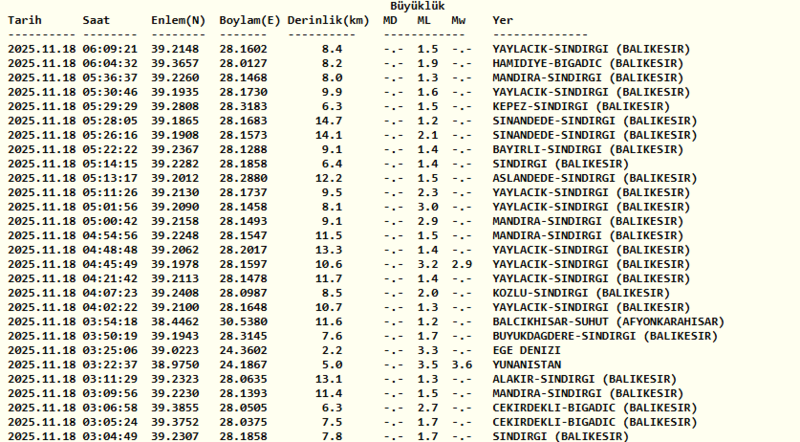800x442 pixels.
Task: Click time 05:14:15
Action: pyautogui.click(x=110, y=163)
